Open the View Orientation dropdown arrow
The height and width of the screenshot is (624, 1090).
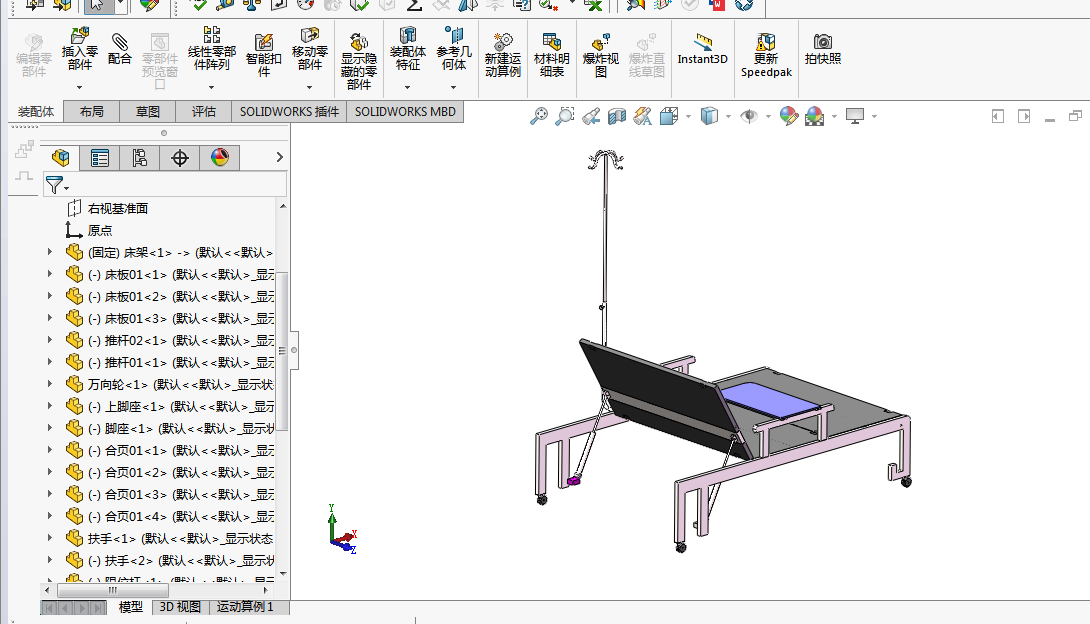pyautogui.click(x=688, y=117)
